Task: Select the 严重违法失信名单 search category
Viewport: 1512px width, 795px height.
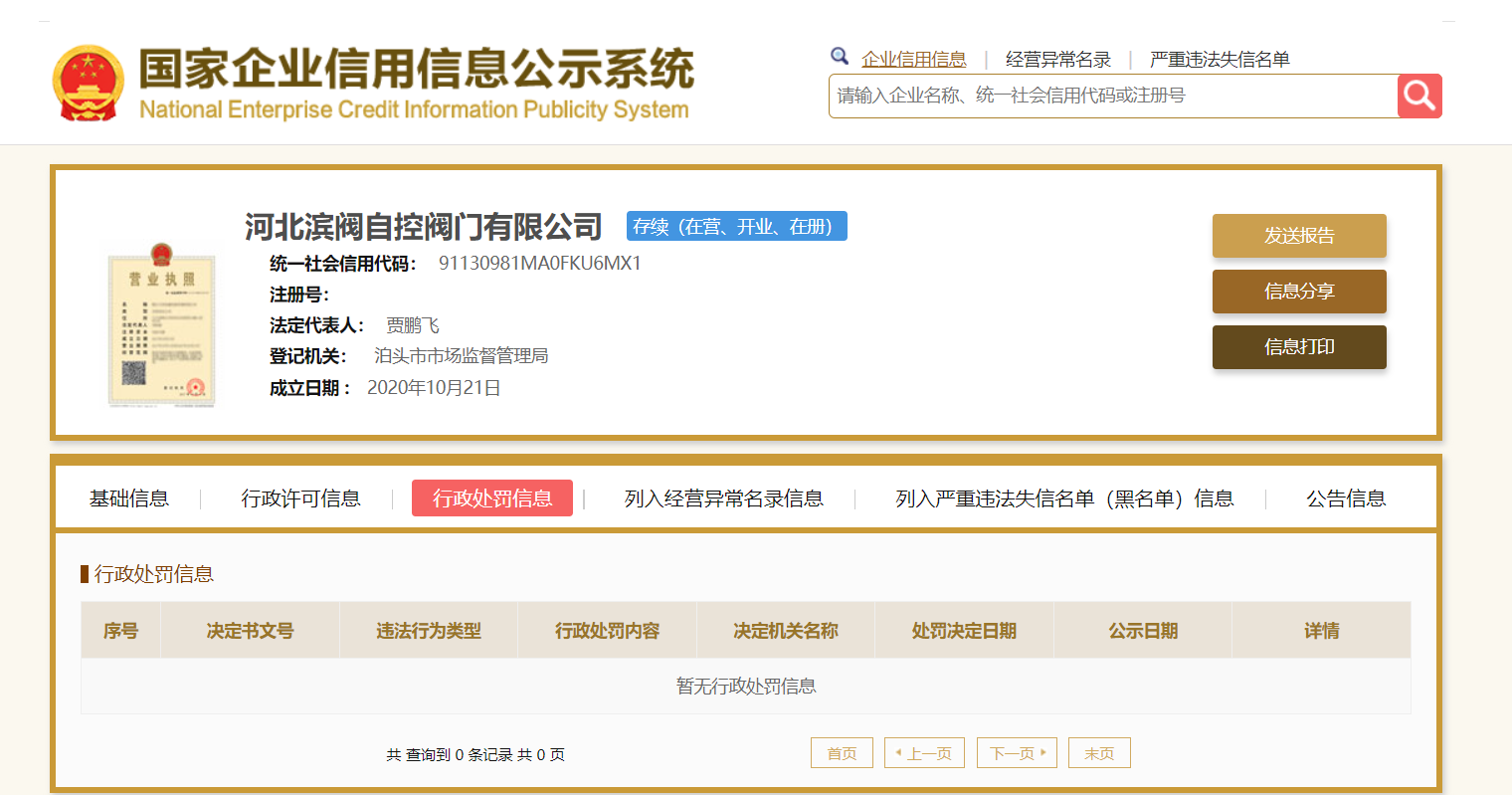Action: [x=1220, y=60]
